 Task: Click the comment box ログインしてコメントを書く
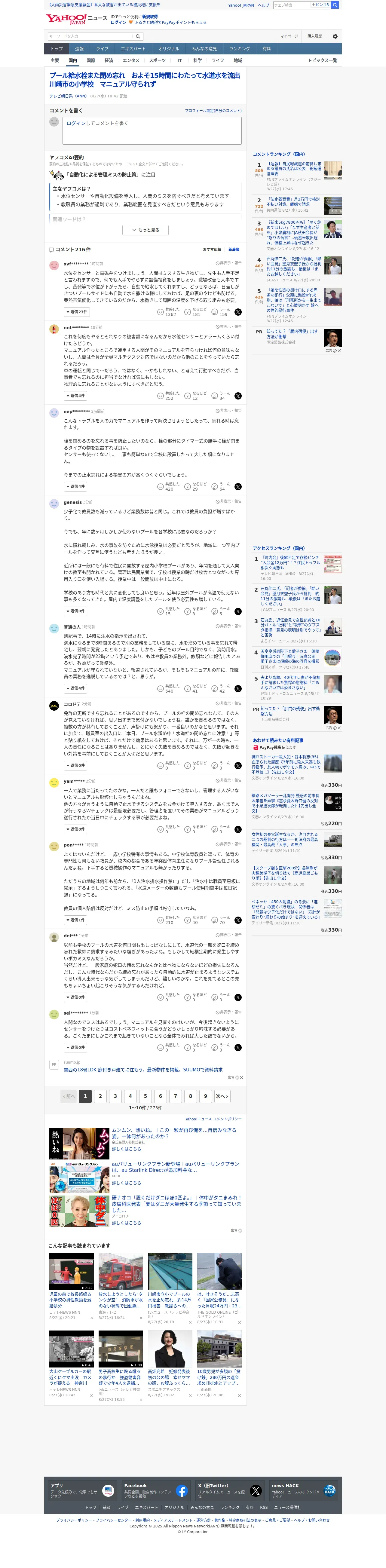pos(152,130)
